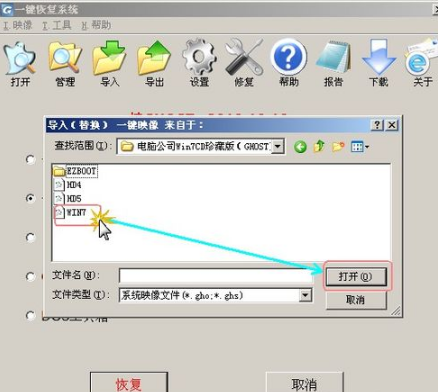The width and height of the screenshot is (438, 392).
Task: Open 设置 gear settings icon
Action: pyautogui.click(x=199, y=64)
